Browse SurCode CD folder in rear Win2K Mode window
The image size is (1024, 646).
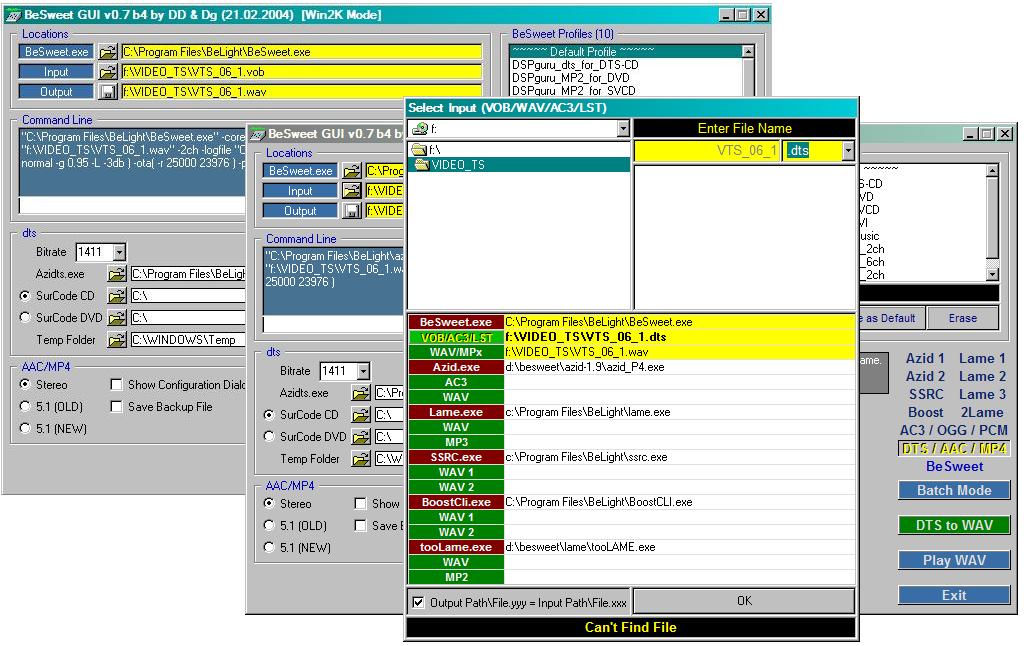point(117,296)
